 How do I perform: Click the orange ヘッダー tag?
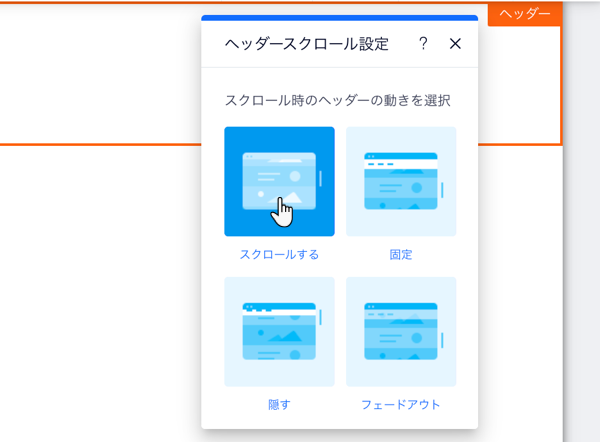pyautogui.click(x=525, y=14)
